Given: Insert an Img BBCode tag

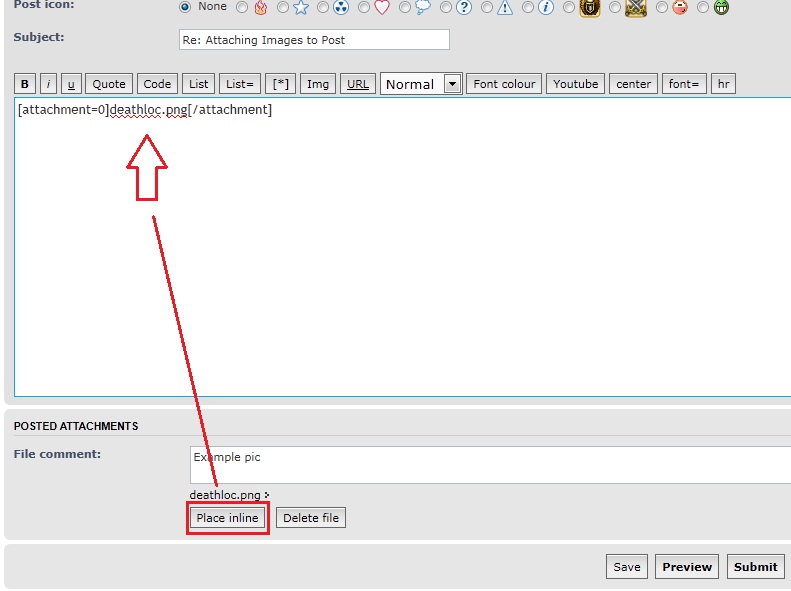Looking at the screenshot, I should click(318, 84).
